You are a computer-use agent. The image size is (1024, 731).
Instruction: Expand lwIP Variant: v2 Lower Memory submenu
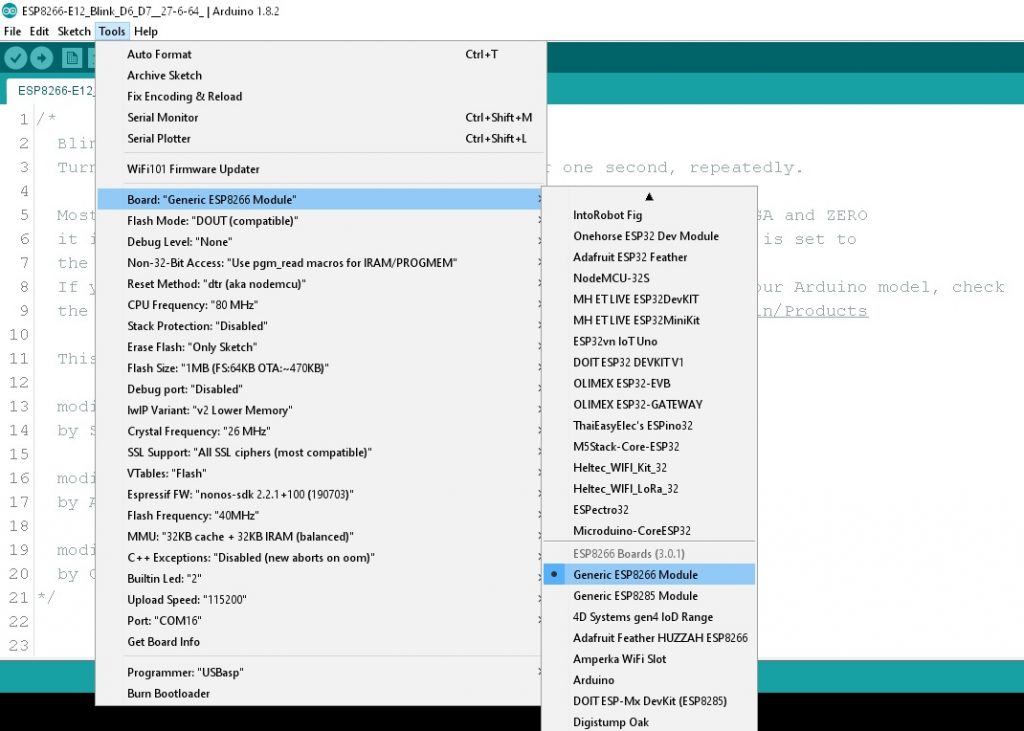[320, 410]
